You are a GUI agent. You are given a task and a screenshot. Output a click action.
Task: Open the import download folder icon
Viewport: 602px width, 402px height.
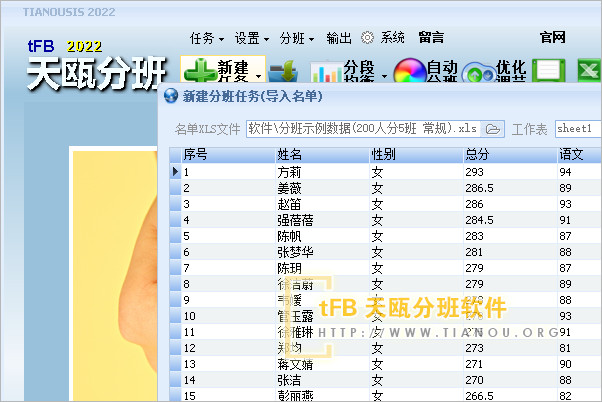point(283,71)
